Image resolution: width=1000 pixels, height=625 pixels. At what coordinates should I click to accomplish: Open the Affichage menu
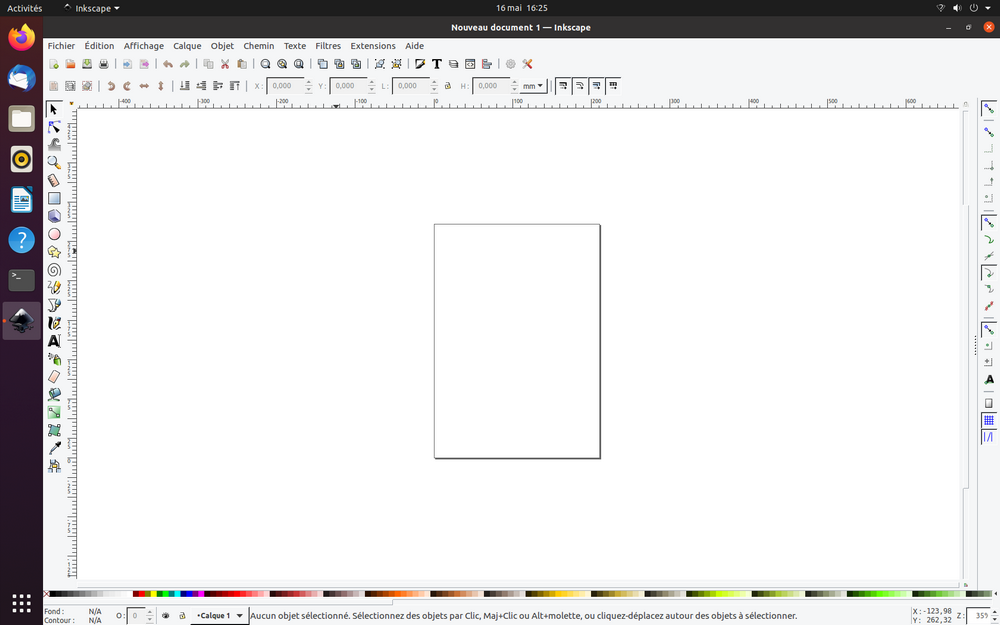pos(143,46)
